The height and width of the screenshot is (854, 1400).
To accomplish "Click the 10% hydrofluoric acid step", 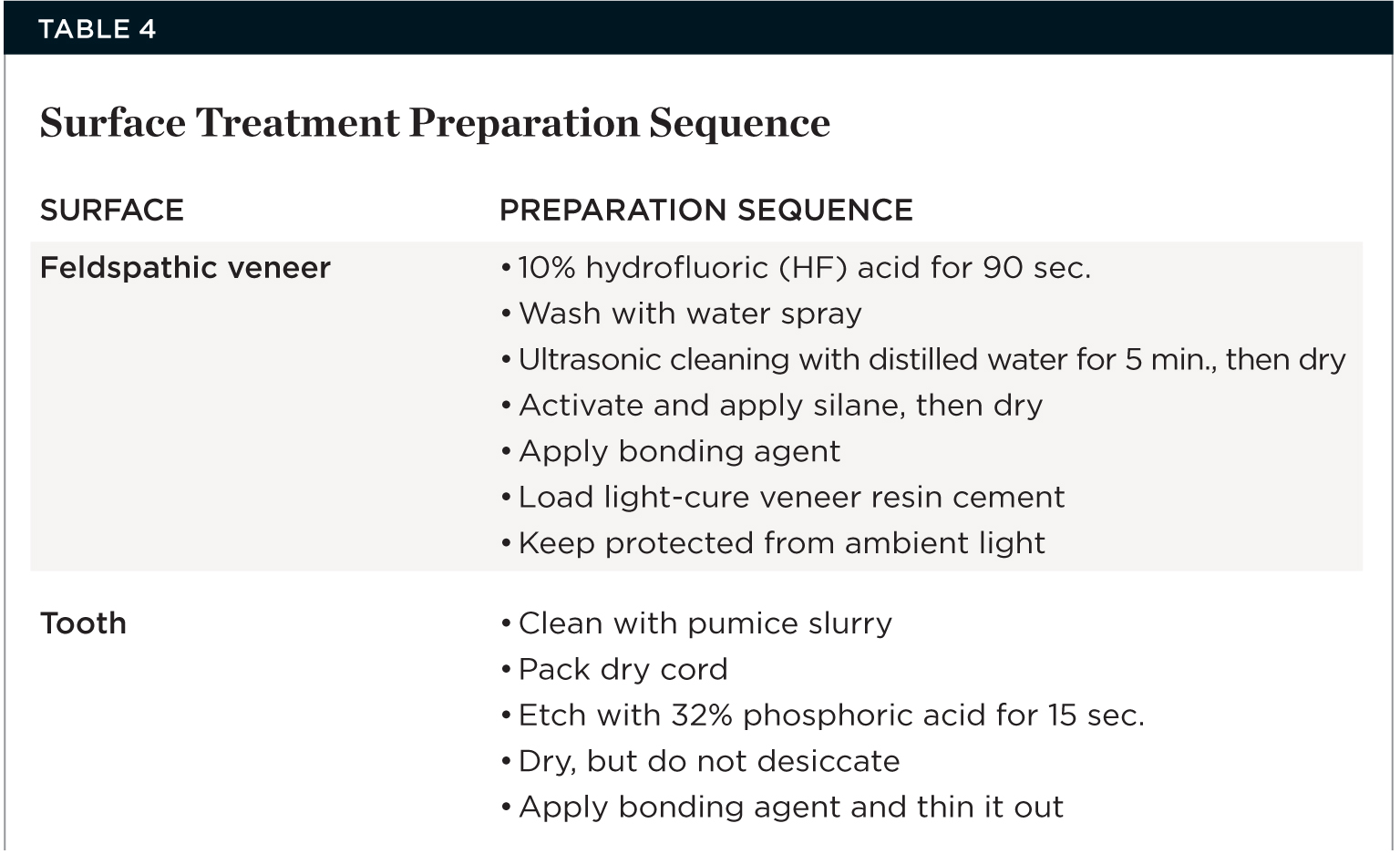I will (804, 268).
